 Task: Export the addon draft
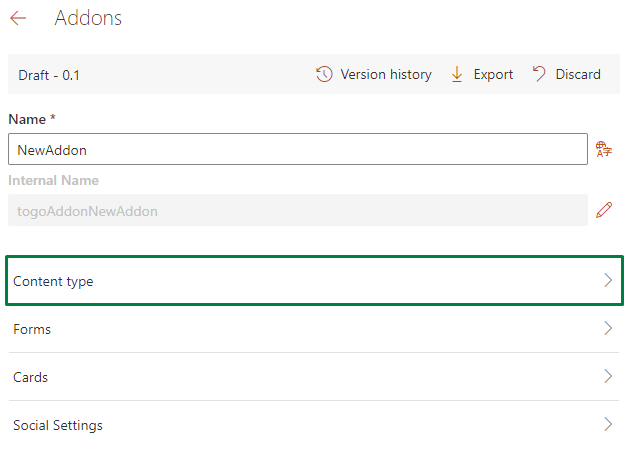pyautogui.click(x=482, y=74)
